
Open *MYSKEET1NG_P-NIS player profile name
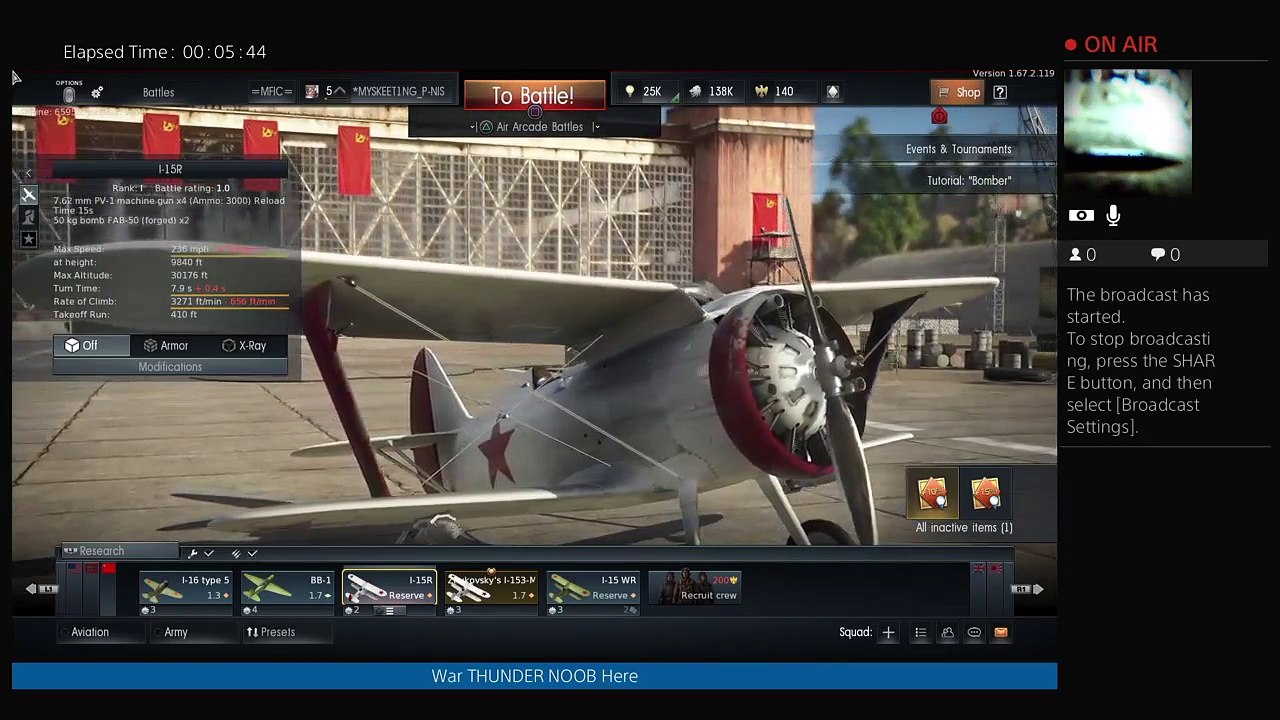pyautogui.click(x=398, y=92)
